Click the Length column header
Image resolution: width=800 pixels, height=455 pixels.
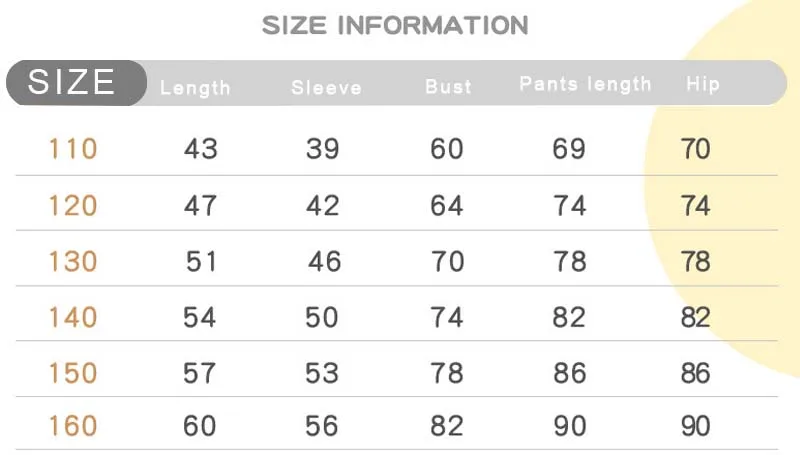(195, 87)
